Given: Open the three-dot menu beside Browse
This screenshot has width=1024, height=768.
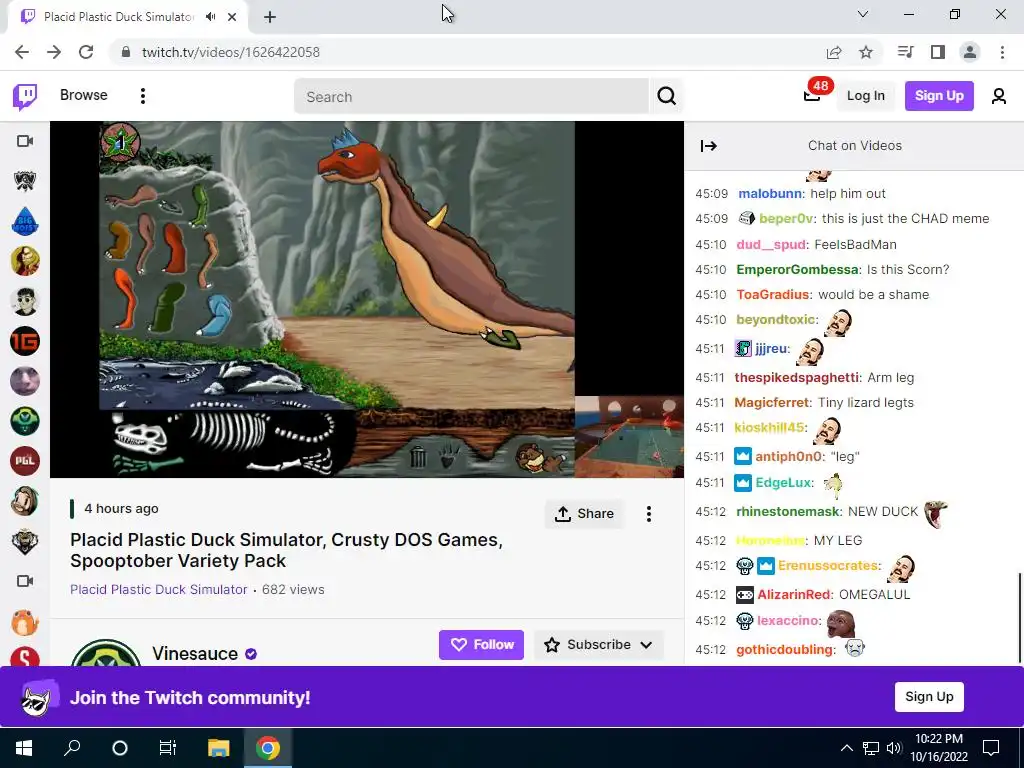Looking at the screenshot, I should coord(142,96).
